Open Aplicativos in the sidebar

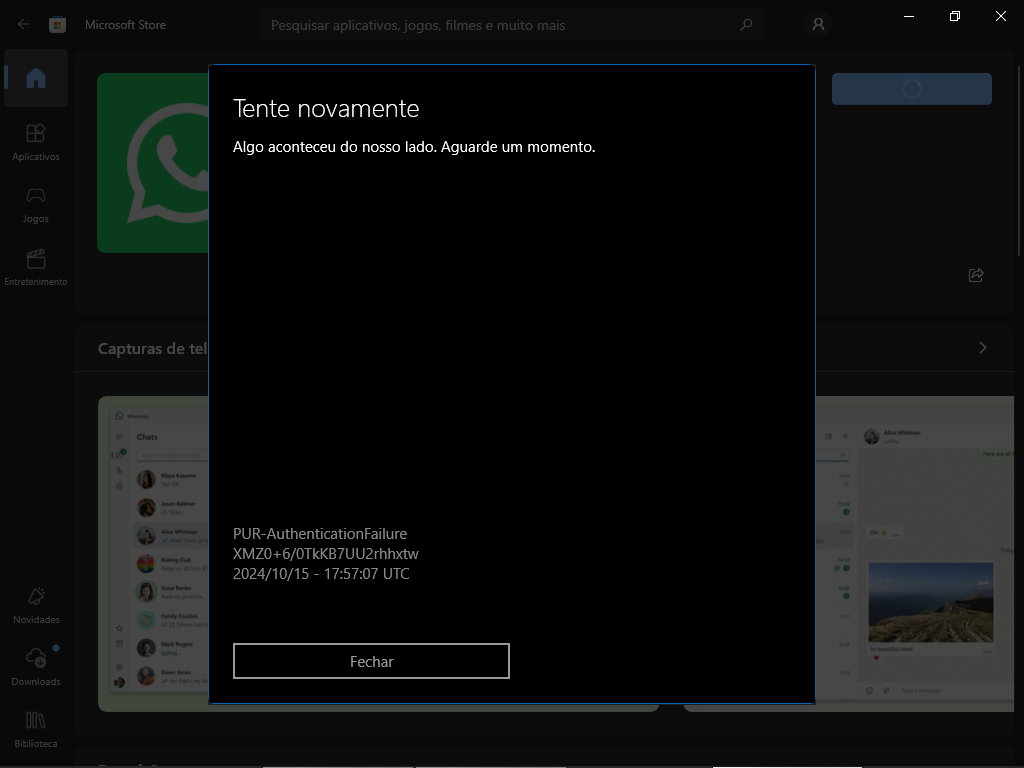[36, 142]
